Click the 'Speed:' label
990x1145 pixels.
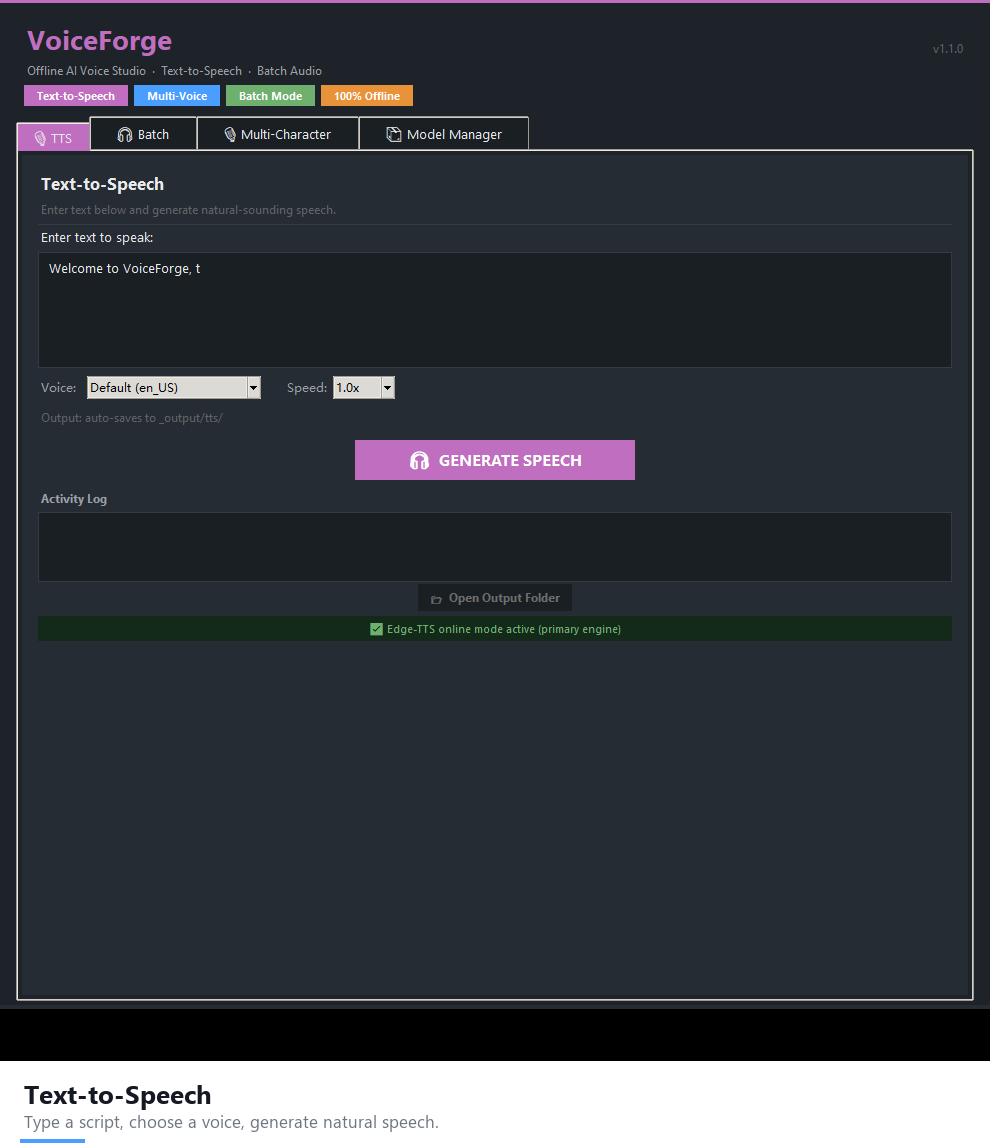point(307,388)
